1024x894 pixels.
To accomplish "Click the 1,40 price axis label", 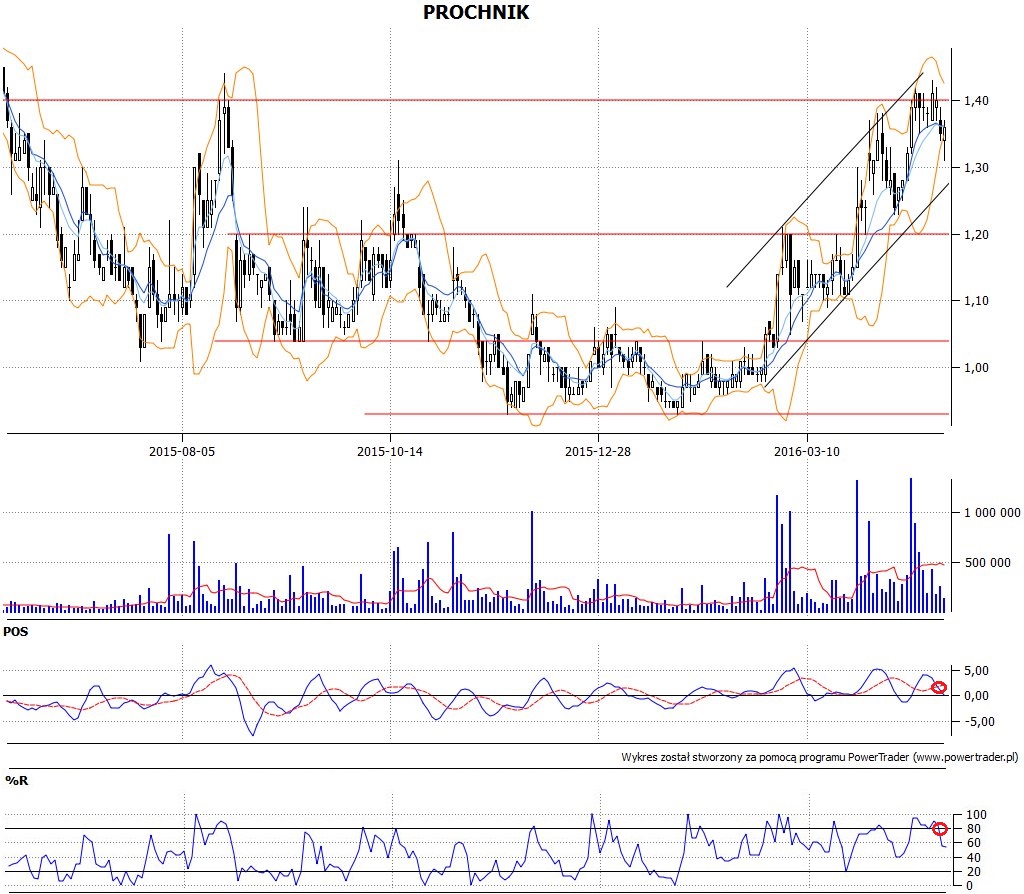I will click(x=976, y=101).
